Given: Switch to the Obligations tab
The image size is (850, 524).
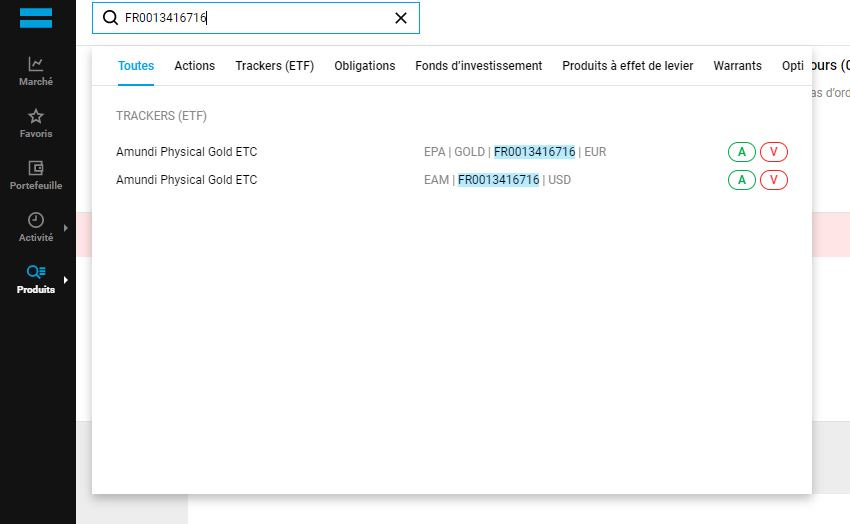Looking at the screenshot, I should click(365, 66).
